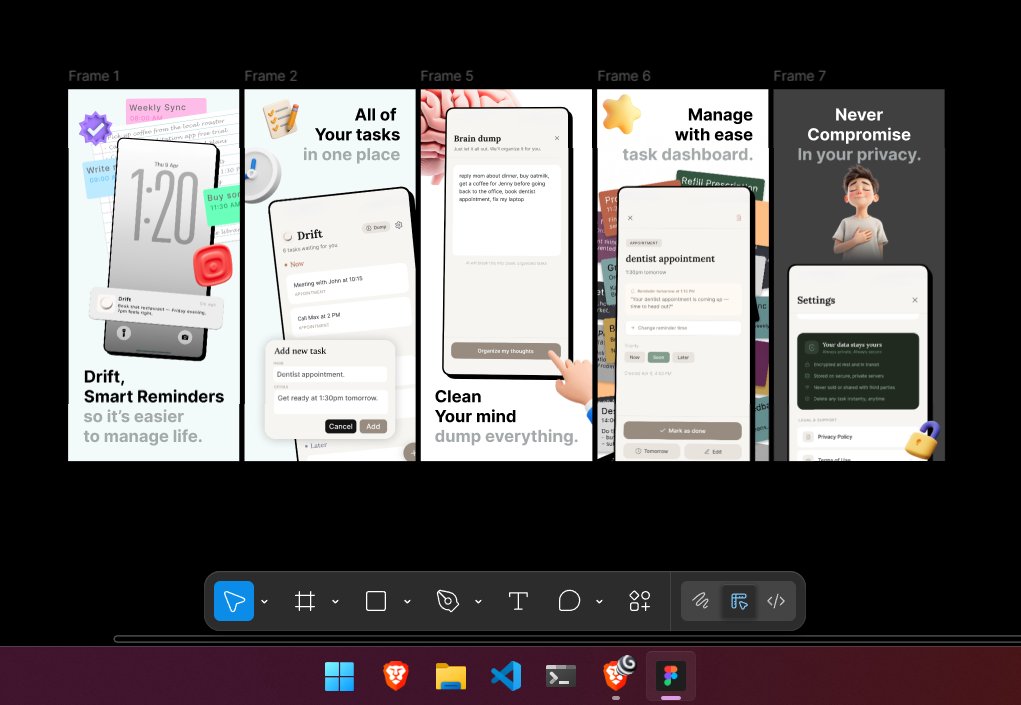Click the 'All of Your tasks' heading text

pyautogui.click(x=357, y=124)
